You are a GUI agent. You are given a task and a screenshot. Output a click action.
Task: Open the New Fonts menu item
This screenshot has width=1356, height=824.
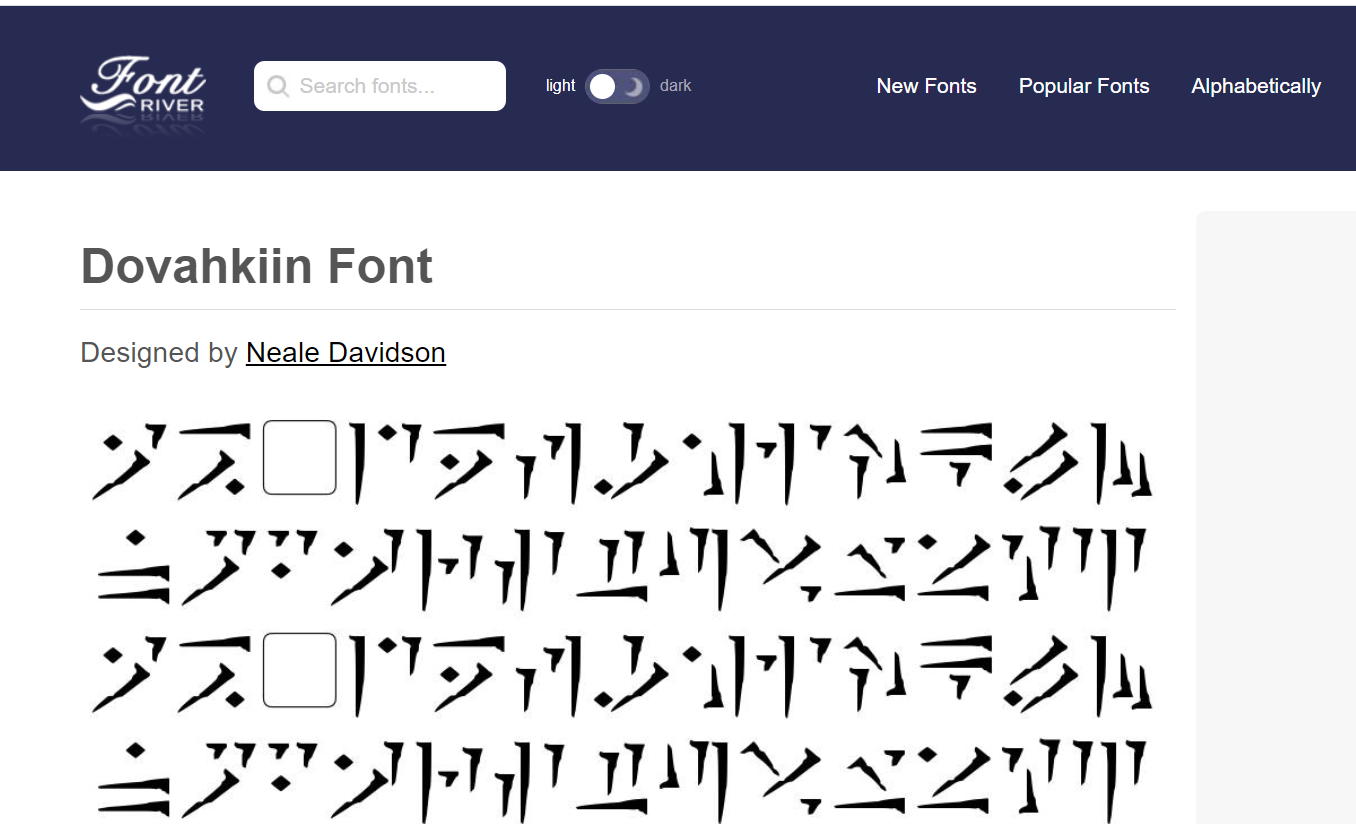(926, 86)
